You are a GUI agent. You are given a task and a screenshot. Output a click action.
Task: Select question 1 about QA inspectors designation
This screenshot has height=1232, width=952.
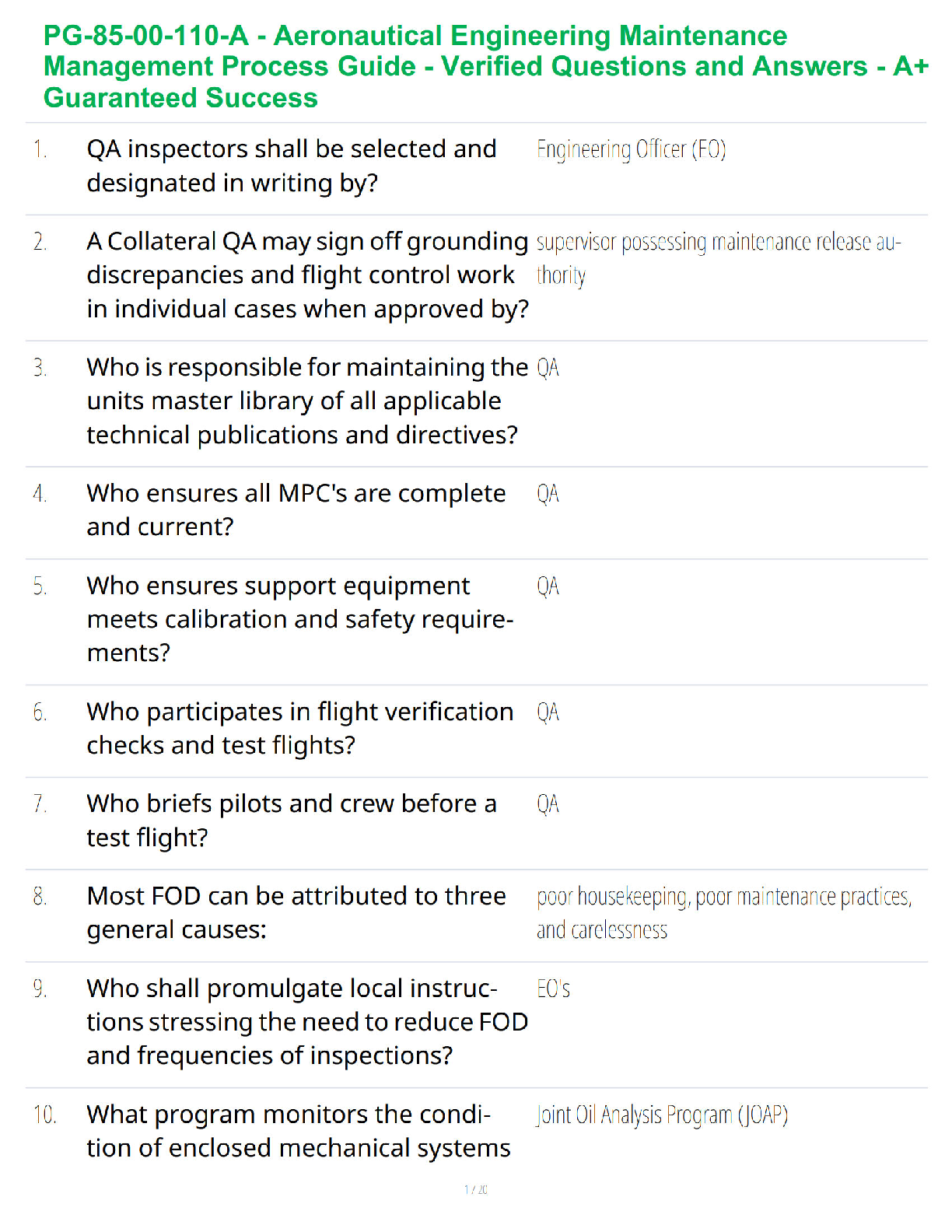click(x=292, y=166)
